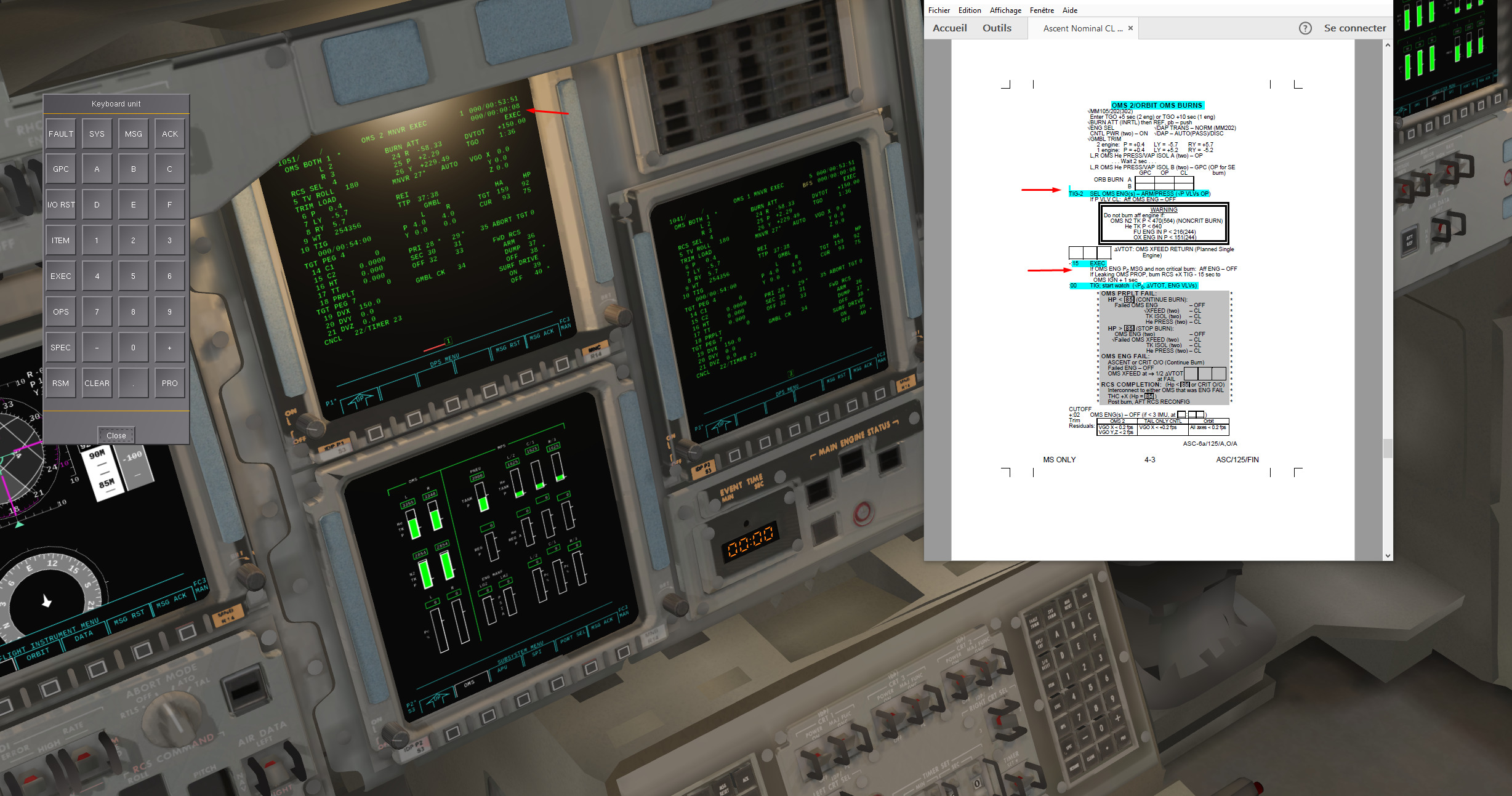Click the SYS key on Keyboard unit
Screen dimensions: 1512x796
point(97,134)
